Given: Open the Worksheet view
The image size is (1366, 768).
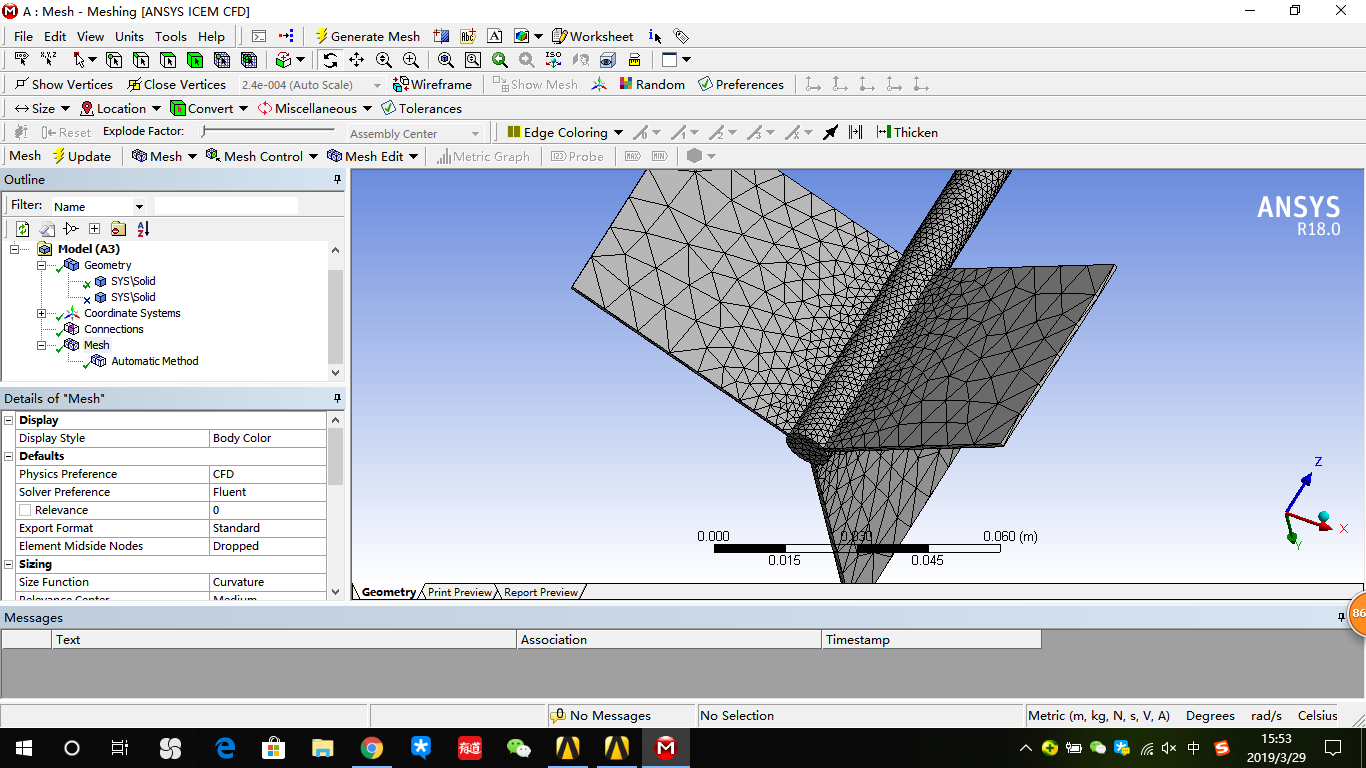Looking at the screenshot, I should pyautogui.click(x=592, y=36).
